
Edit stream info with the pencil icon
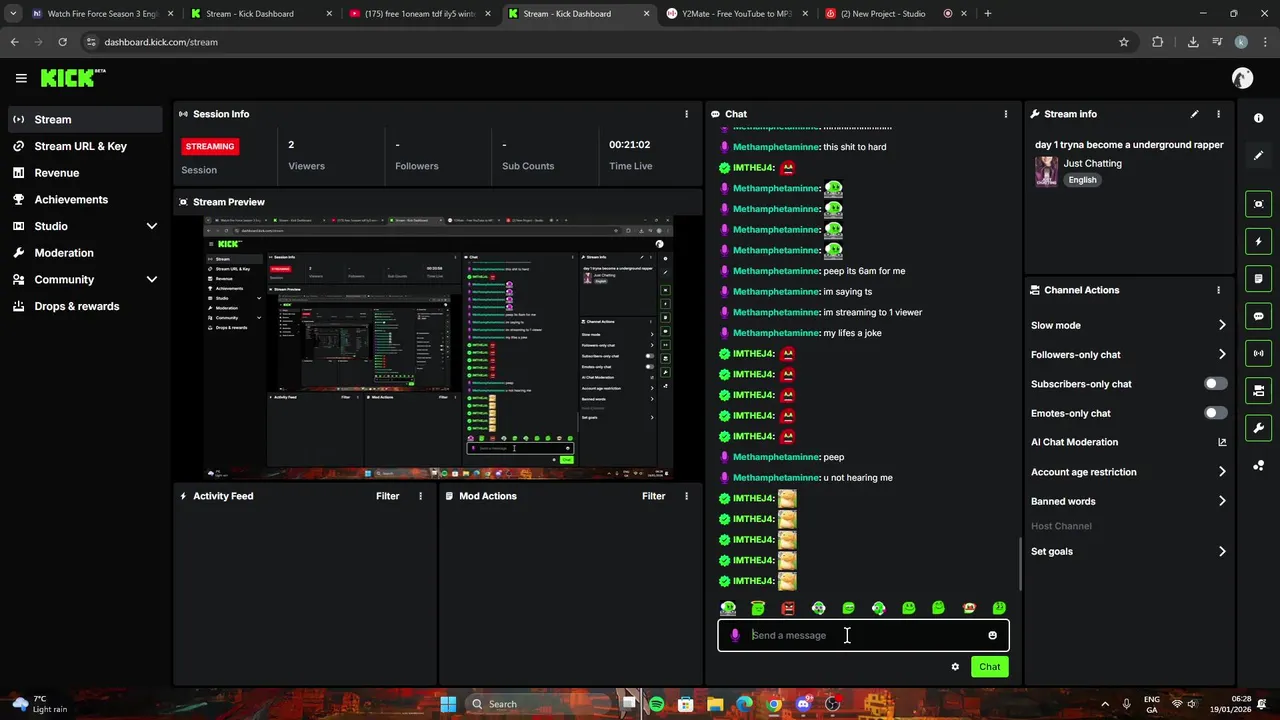coord(1194,114)
